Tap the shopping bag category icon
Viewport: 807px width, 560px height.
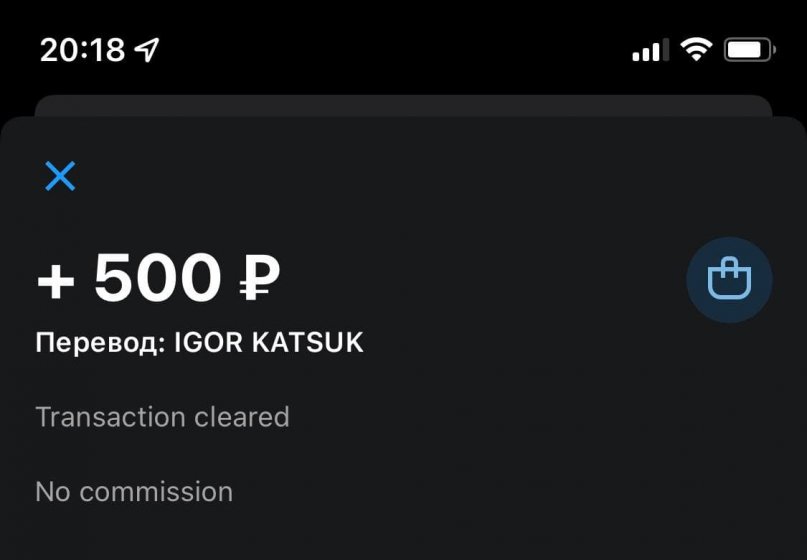click(729, 280)
